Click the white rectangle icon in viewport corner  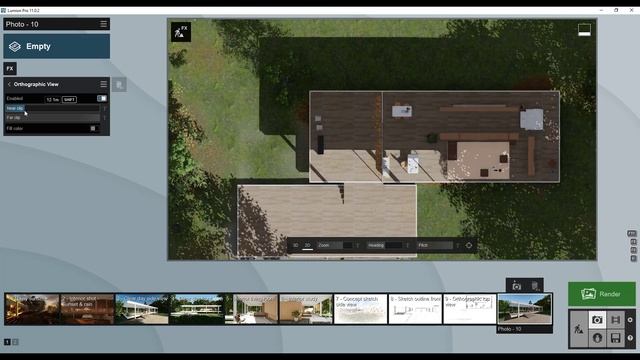pyautogui.click(x=584, y=30)
